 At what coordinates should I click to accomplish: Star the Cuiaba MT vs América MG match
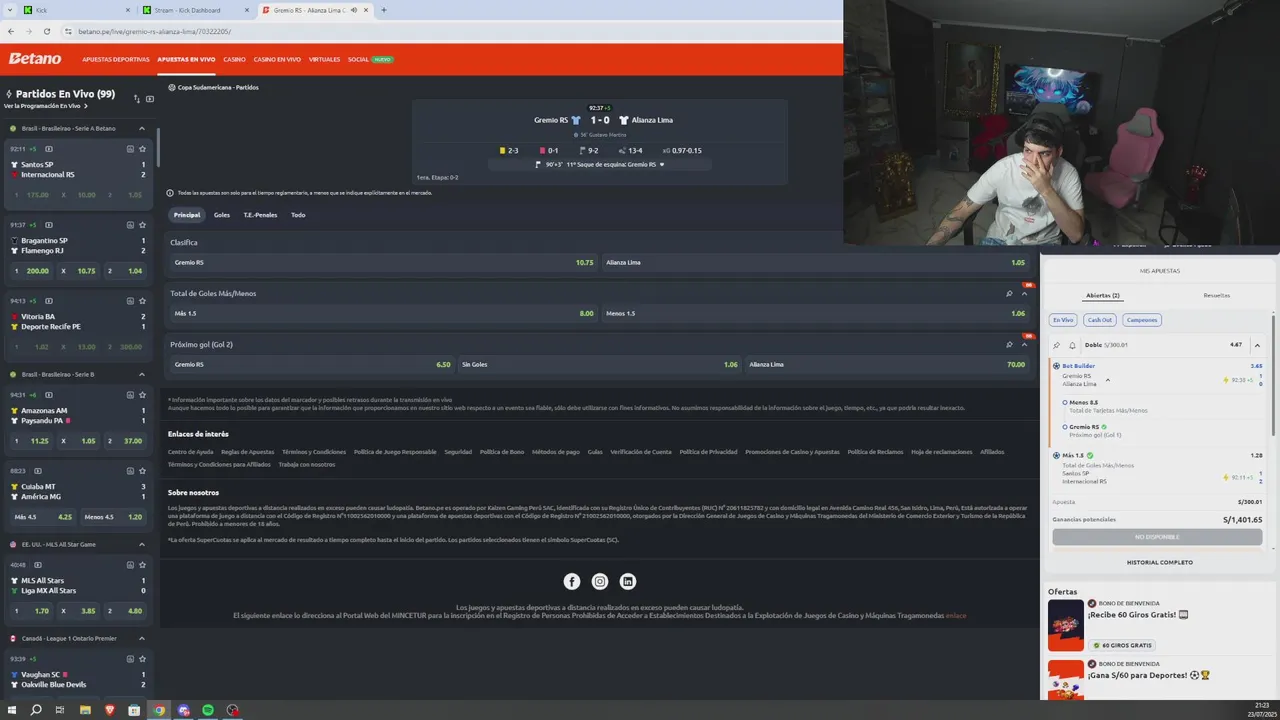[143, 471]
